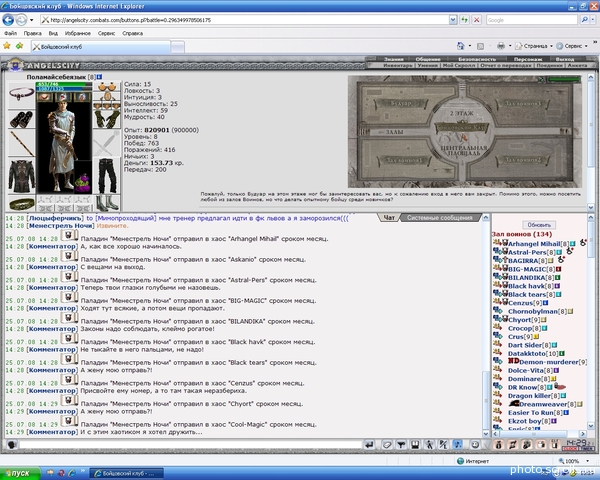Click the dark armor jacket slot

22,176
